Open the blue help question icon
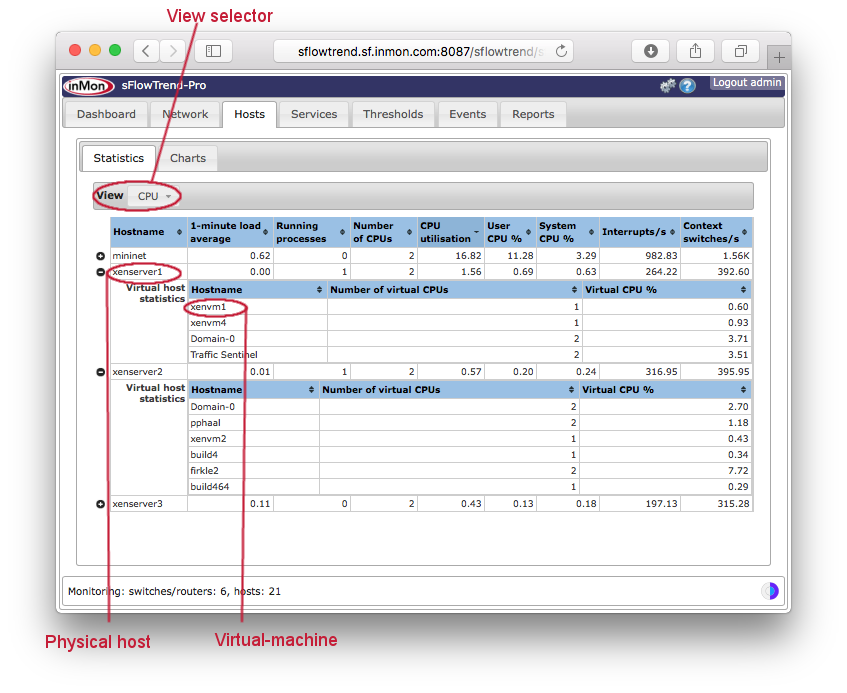Viewport: 847px width, 693px height. (x=687, y=86)
